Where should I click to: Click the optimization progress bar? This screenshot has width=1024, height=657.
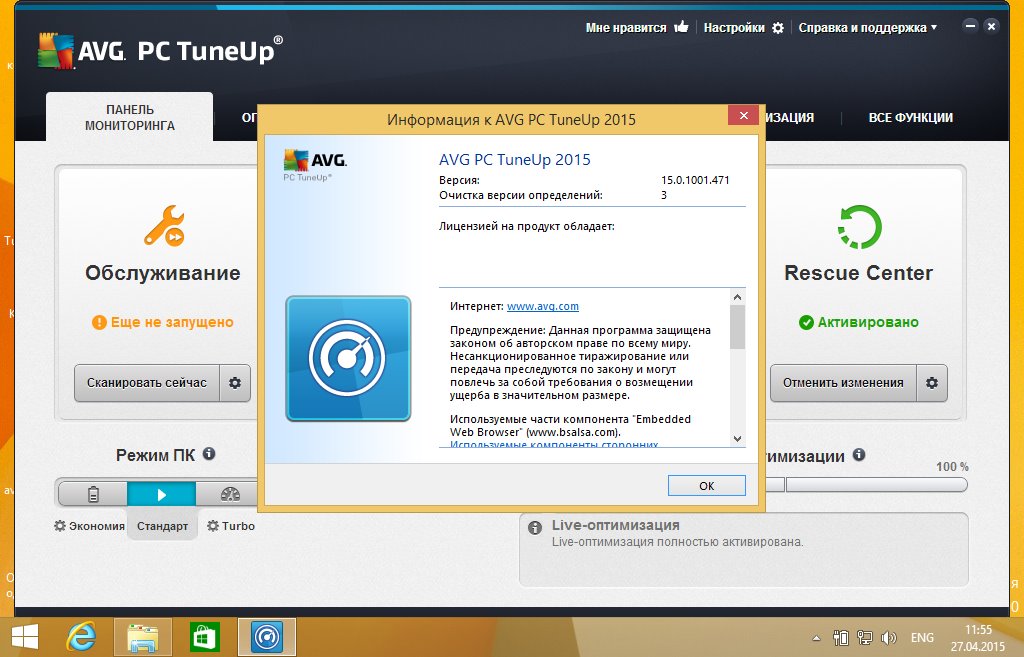coord(866,485)
